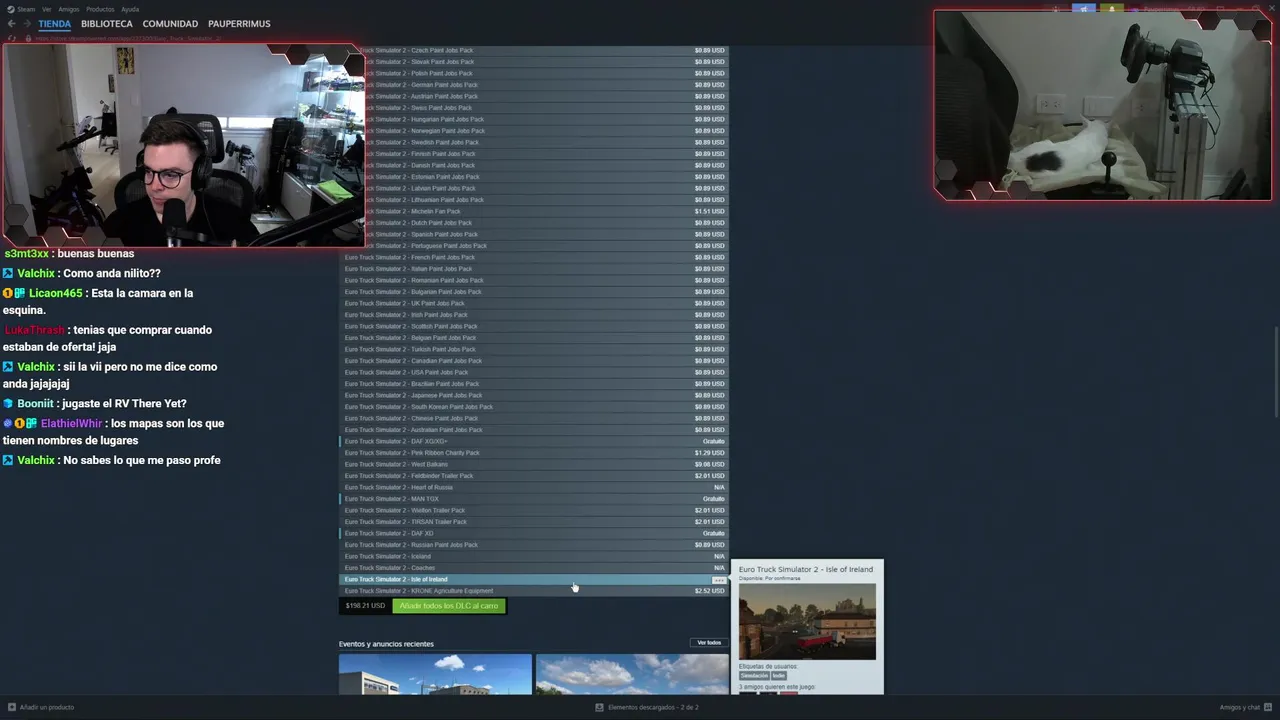The width and height of the screenshot is (1280, 720).
Task: Open the Amigos menu
Action: (69, 9)
